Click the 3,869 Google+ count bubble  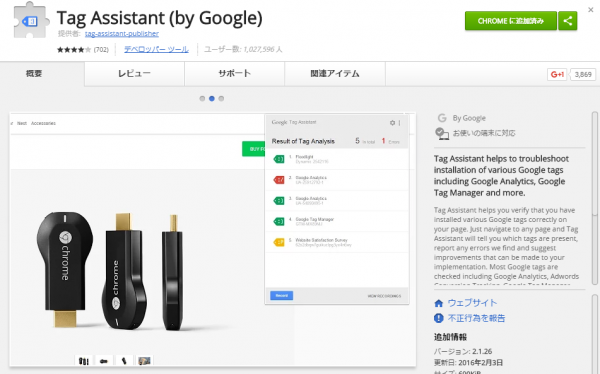tap(583, 74)
